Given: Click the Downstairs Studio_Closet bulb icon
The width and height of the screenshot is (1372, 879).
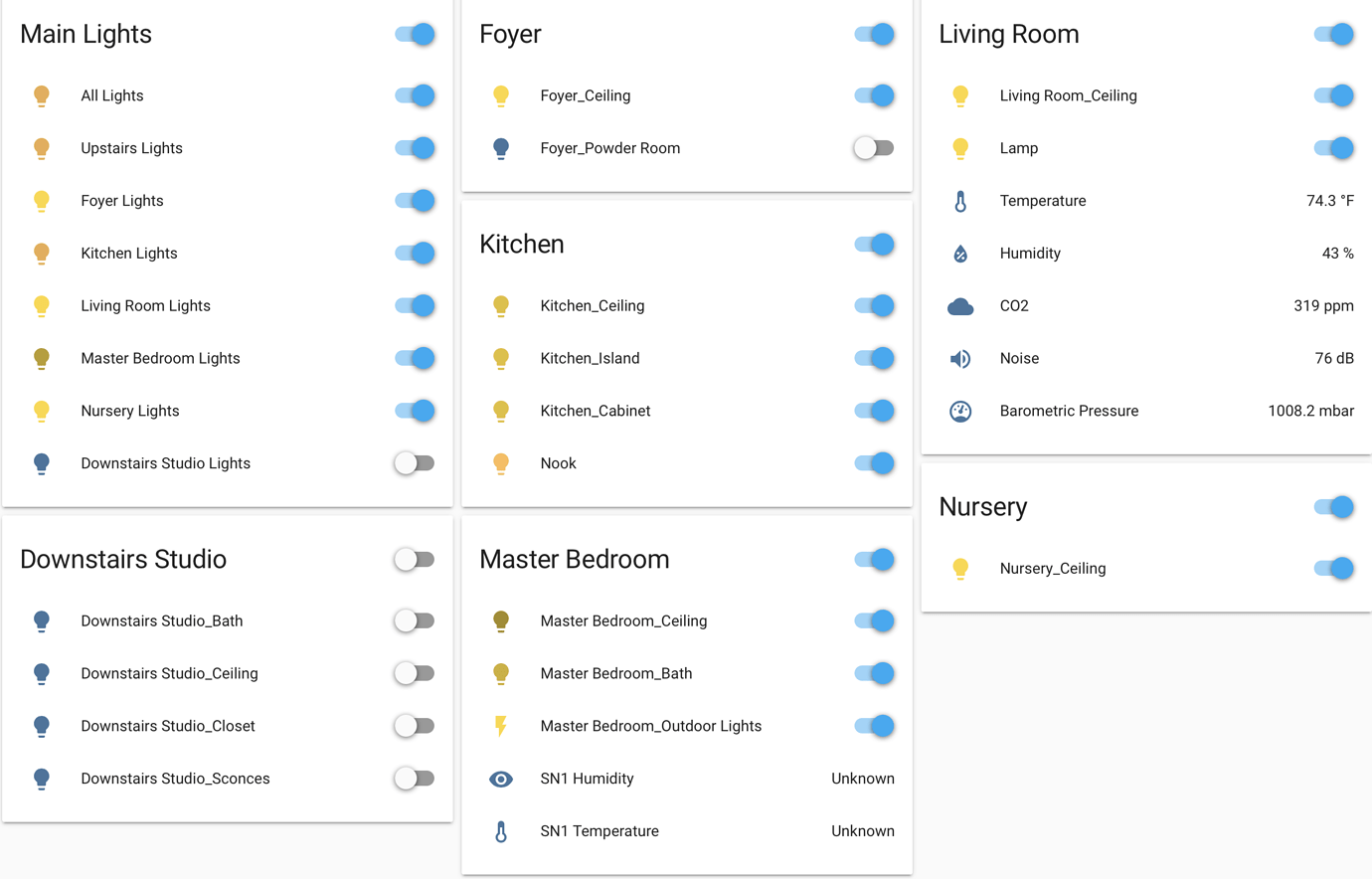Looking at the screenshot, I should pos(42,726).
